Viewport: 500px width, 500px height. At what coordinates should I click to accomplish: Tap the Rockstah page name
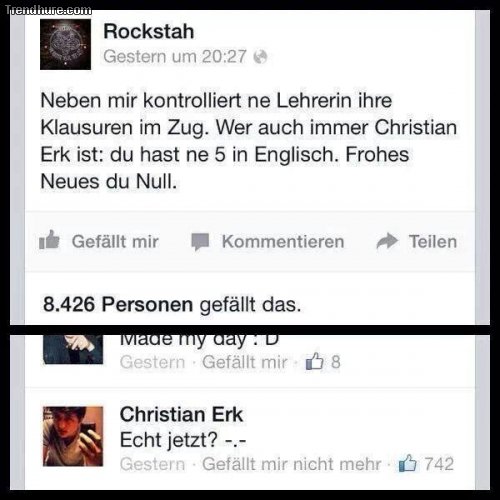coord(149,31)
